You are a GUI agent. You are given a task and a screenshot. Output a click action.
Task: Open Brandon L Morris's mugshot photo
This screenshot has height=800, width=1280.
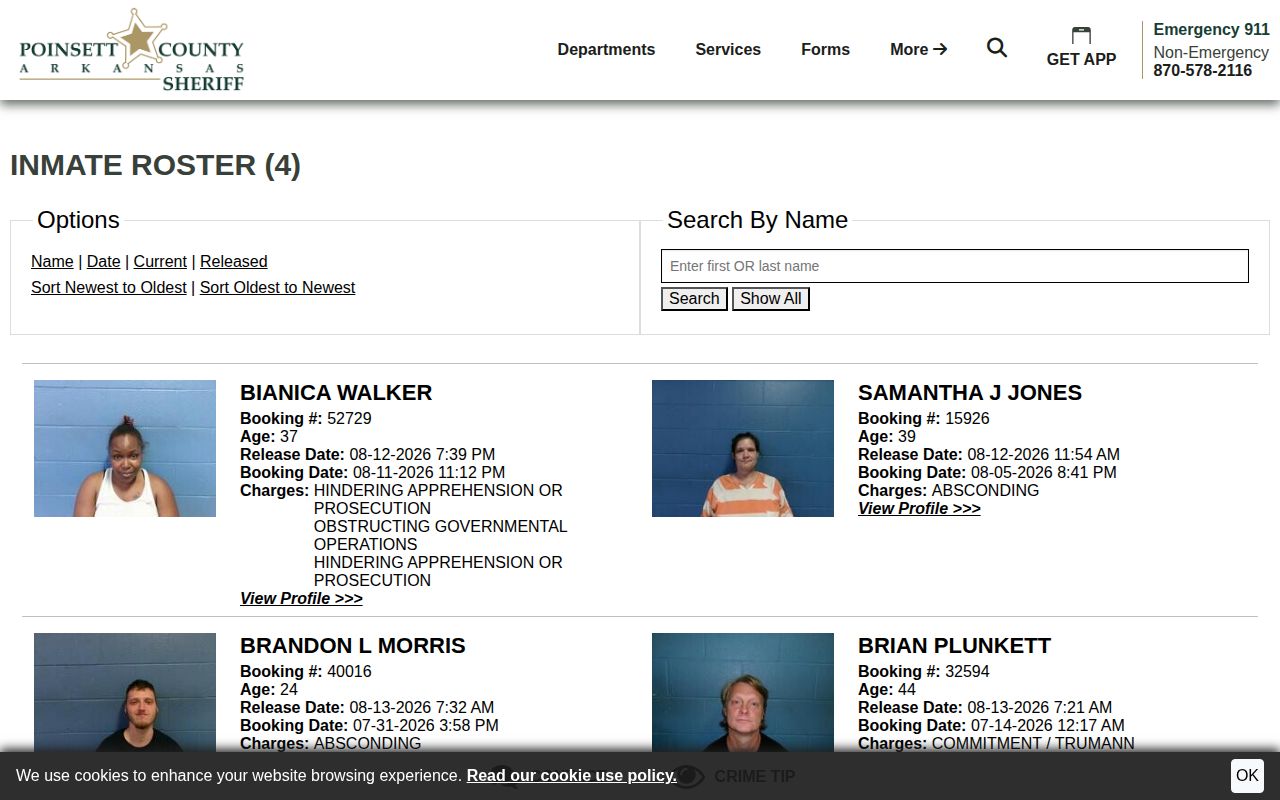(x=125, y=692)
